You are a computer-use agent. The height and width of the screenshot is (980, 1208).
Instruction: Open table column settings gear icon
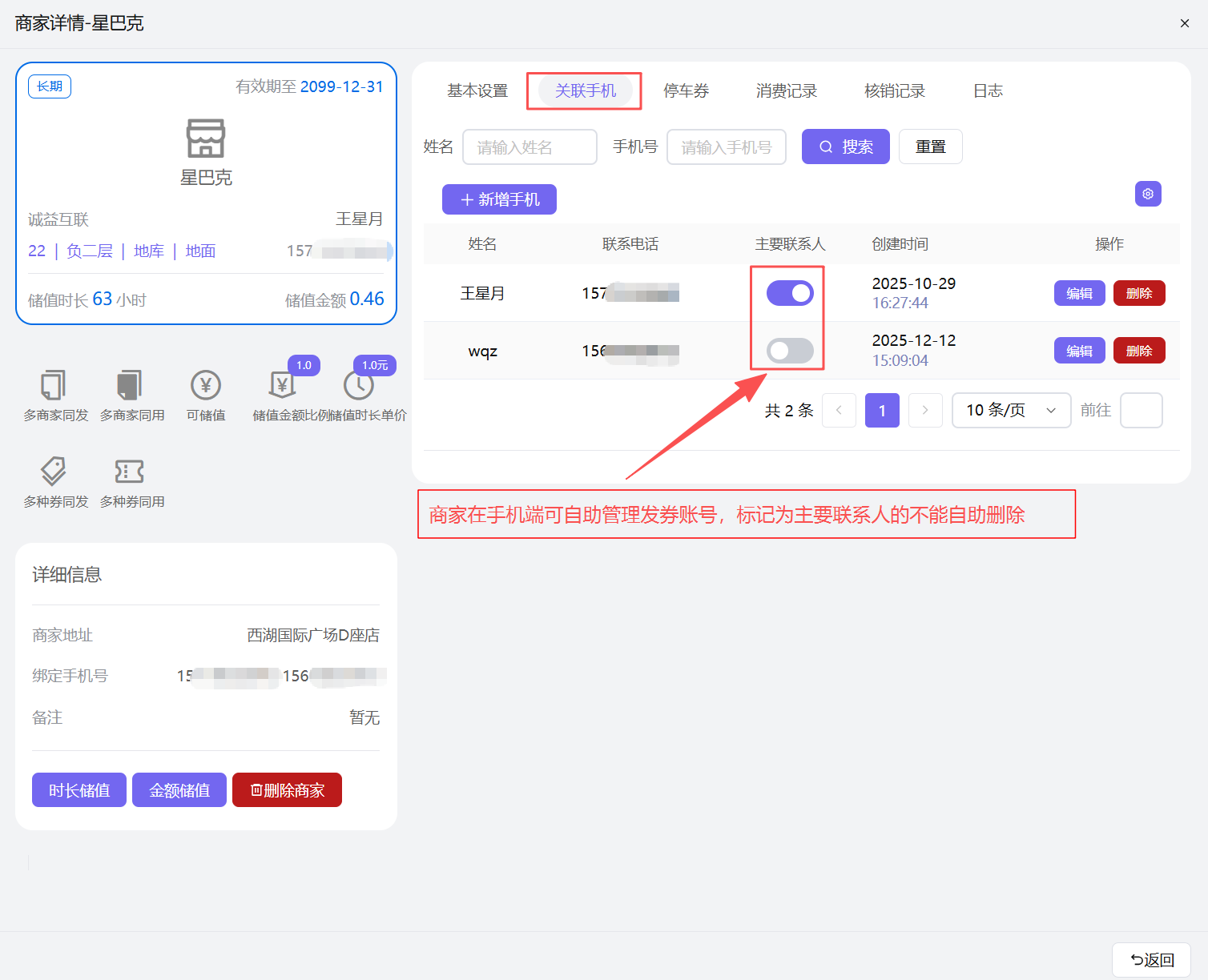pyautogui.click(x=1148, y=194)
